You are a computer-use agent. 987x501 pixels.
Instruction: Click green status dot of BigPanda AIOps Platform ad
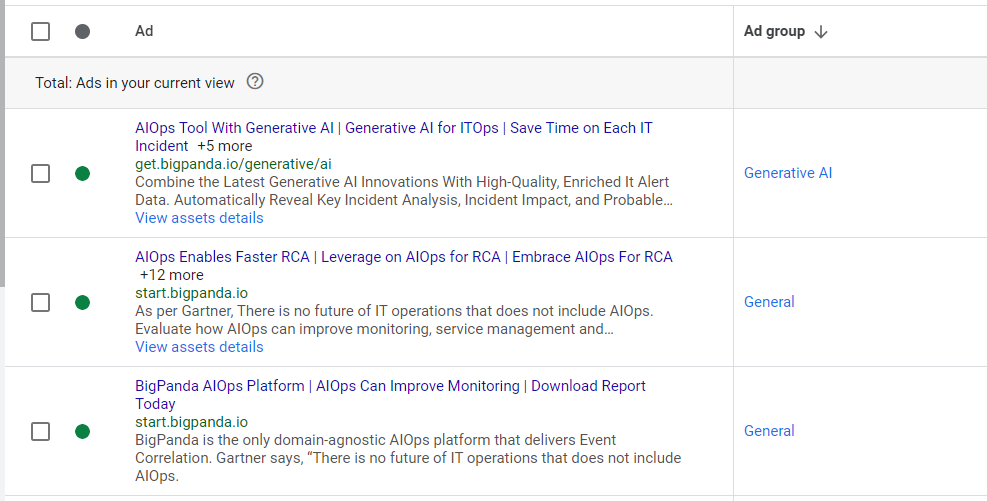pyautogui.click(x=82, y=431)
